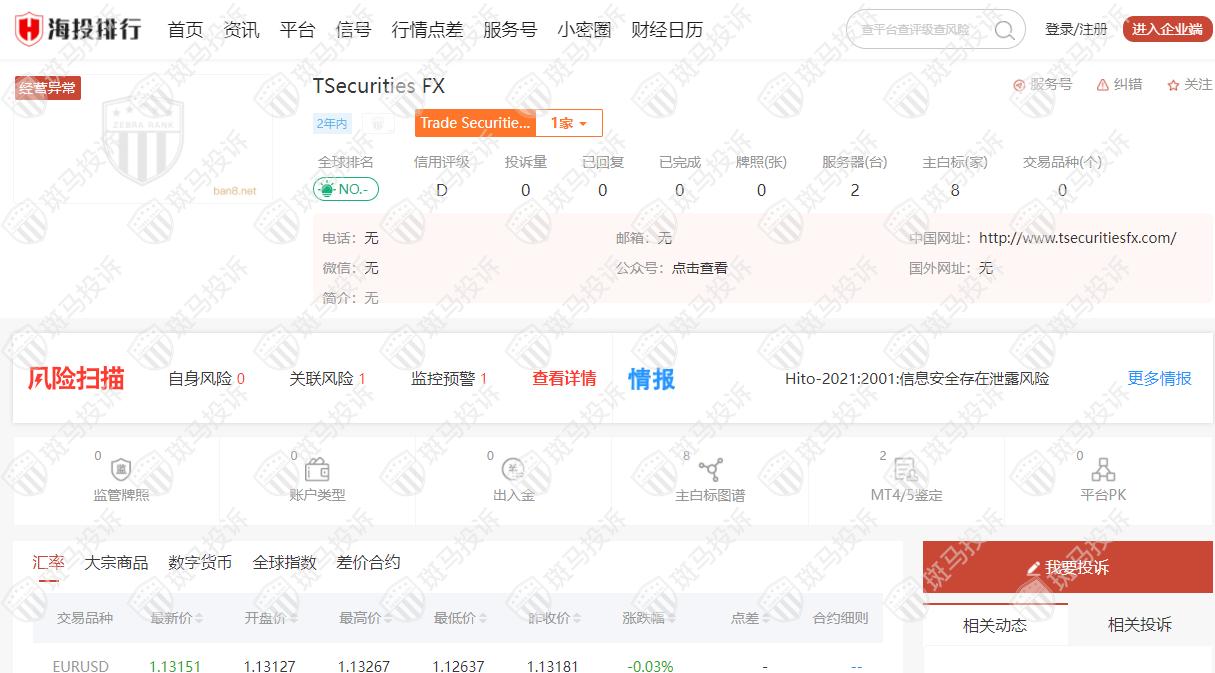Switch to 大宗商品 tab
Viewport: 1215px width, 673px height.
coord(116,563)
